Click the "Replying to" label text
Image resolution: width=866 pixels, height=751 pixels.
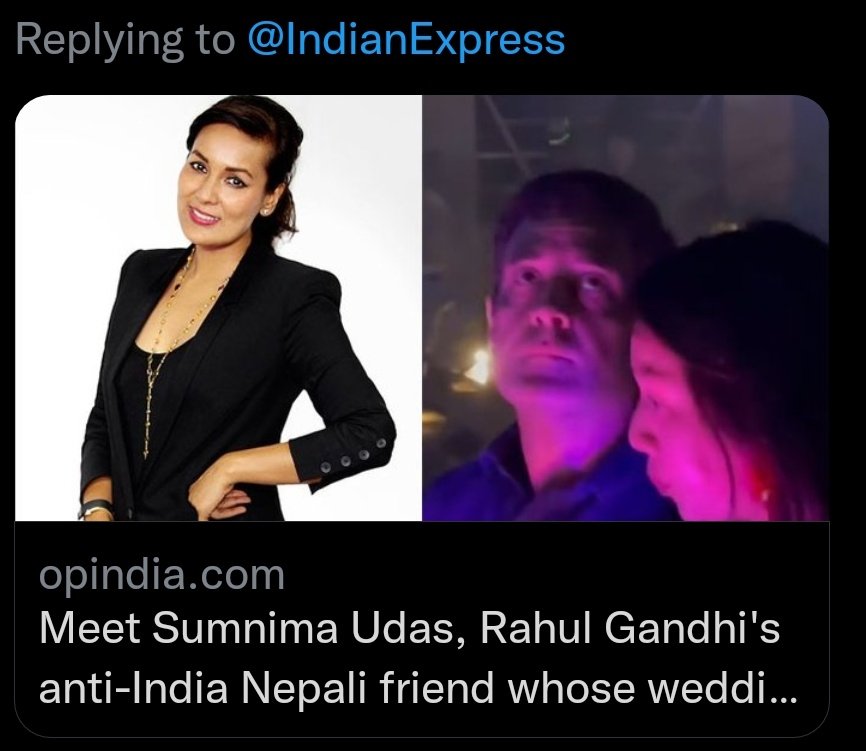click(x=126, y=41)
